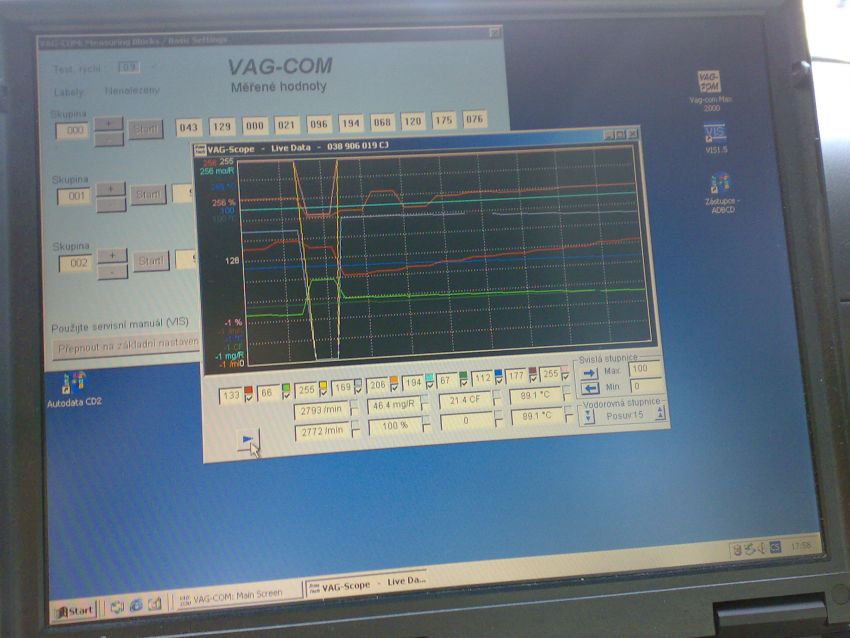The image size is (850, 638).
Task: Click the third quick launch icon on taskbar
Action: tap(154, 603)
